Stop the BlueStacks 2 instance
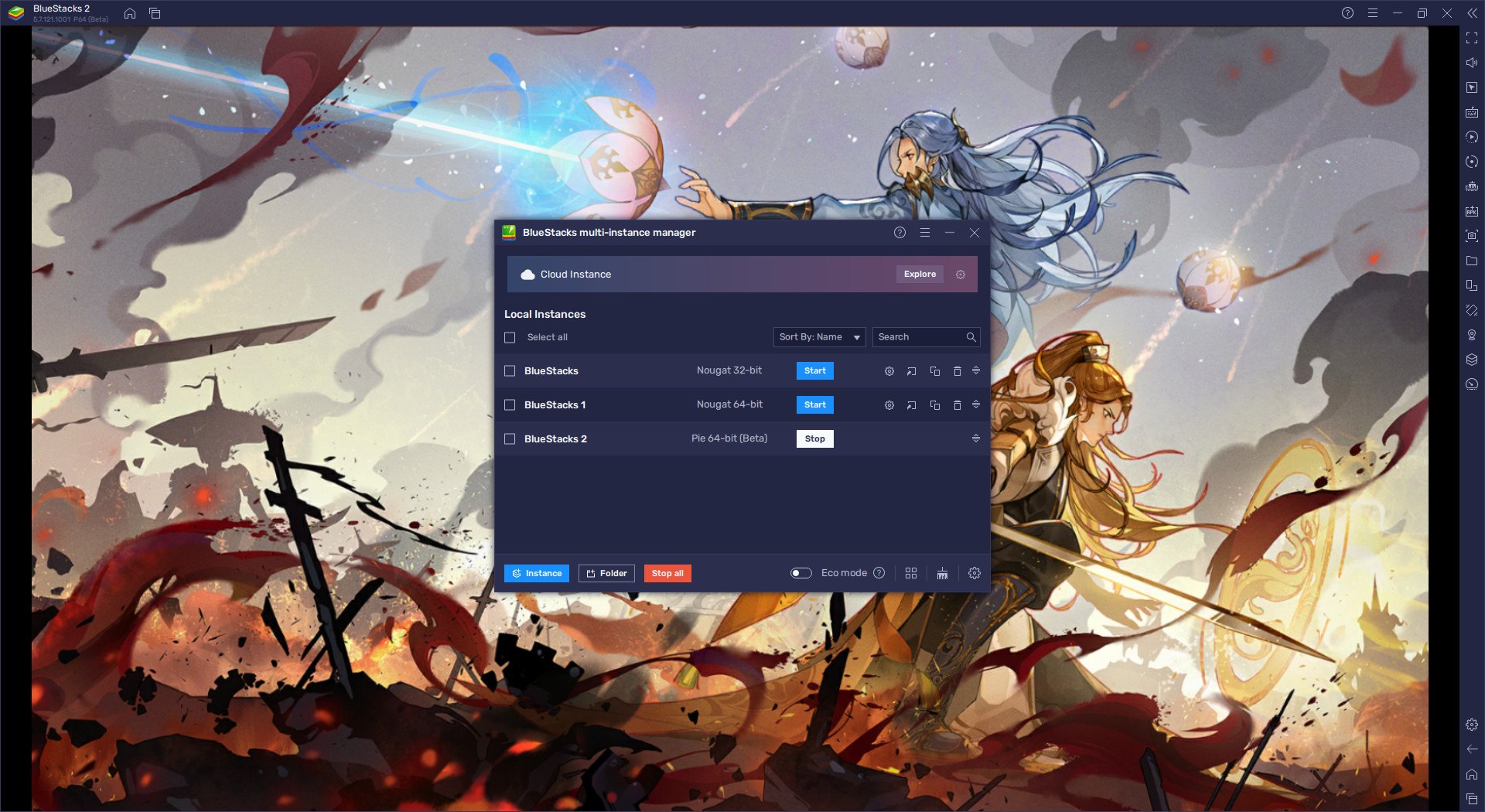This screenshot has height=812, width=1485. tap(815, 439)
